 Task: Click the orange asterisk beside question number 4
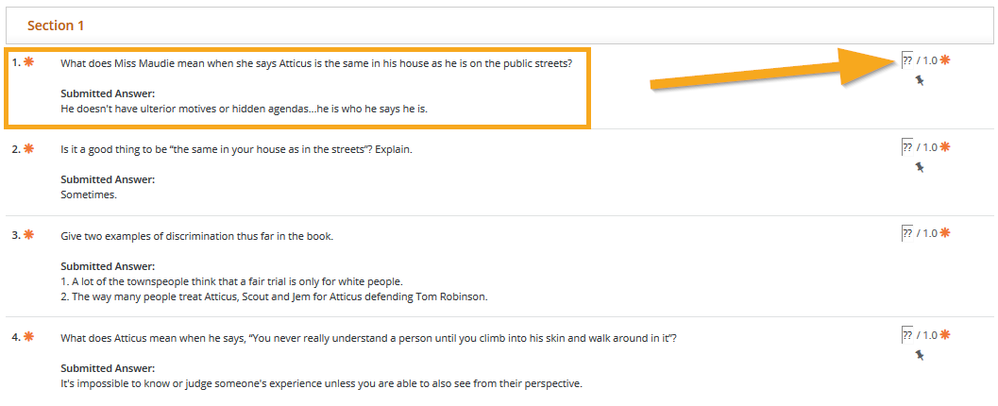coord(29,337)
